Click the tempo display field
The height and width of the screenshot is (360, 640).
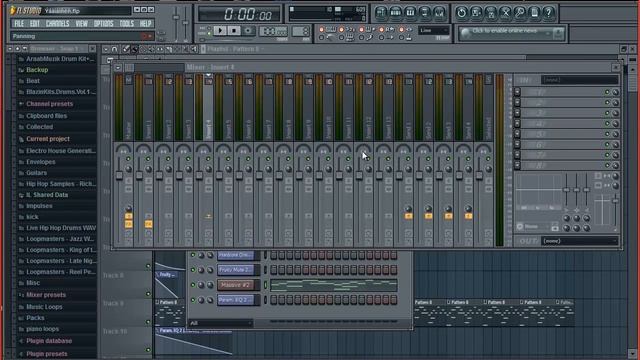click(x=273, y=31)
